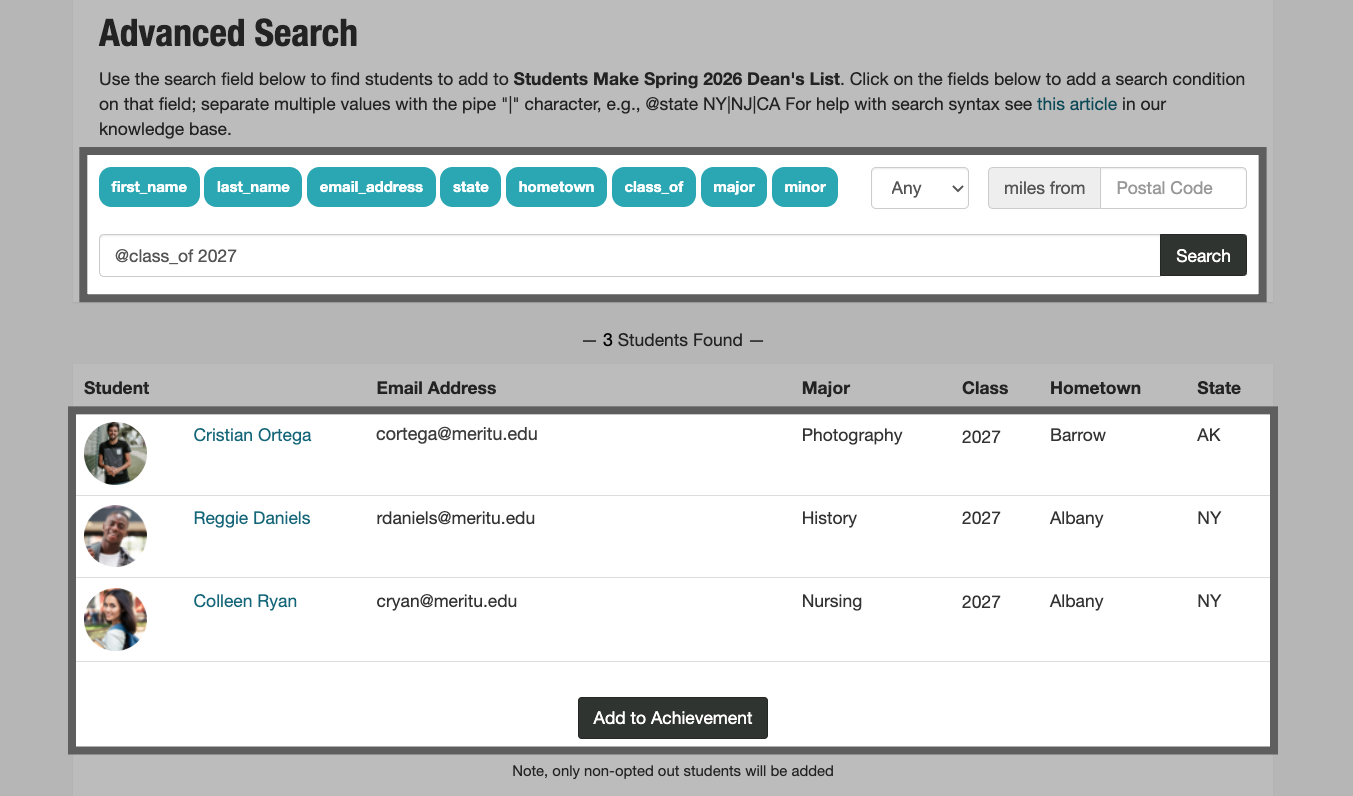The image size is (1353, 796).
Task: Add the major field to the search
Action: tap(733, 187)
